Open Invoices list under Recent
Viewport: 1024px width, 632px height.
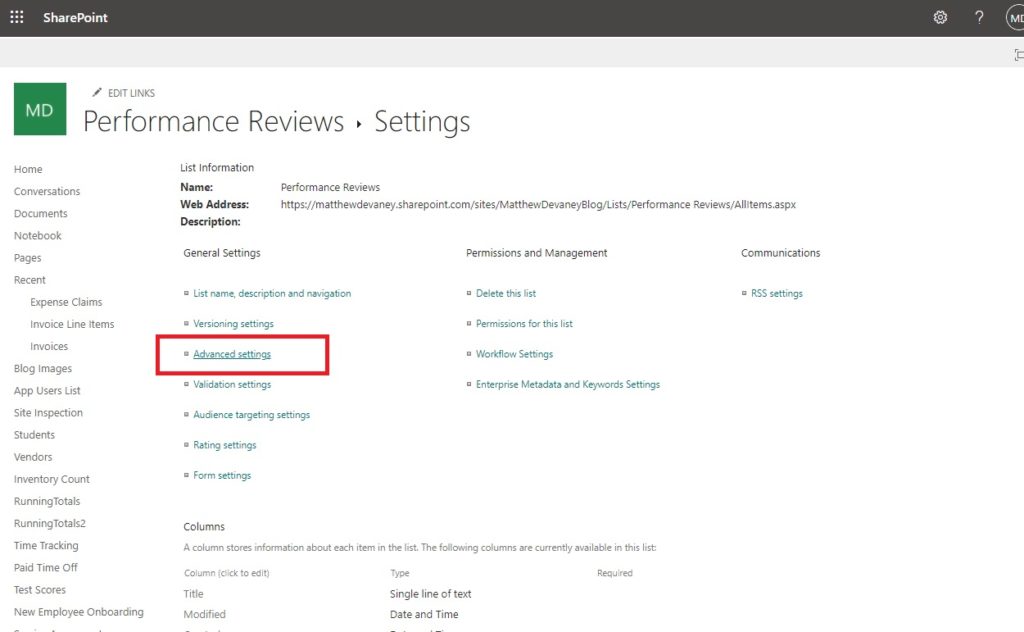49,347
